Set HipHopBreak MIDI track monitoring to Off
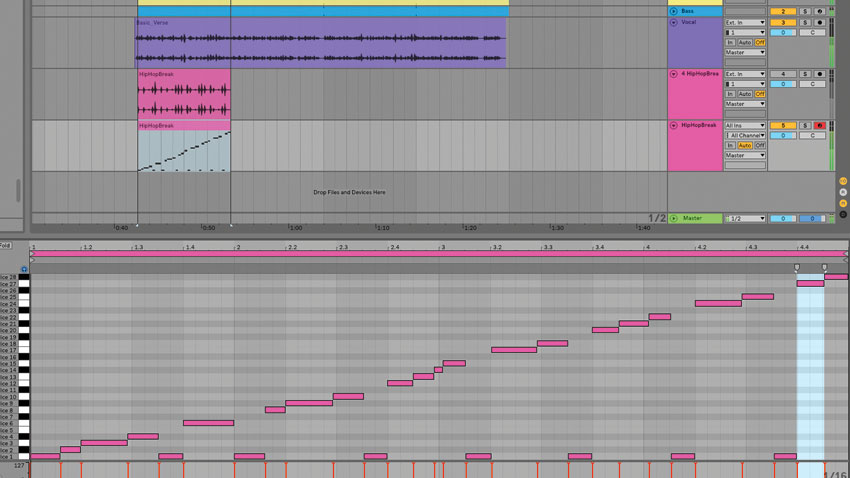Screen dimensions: 850x478 click(x=760, y=145)
